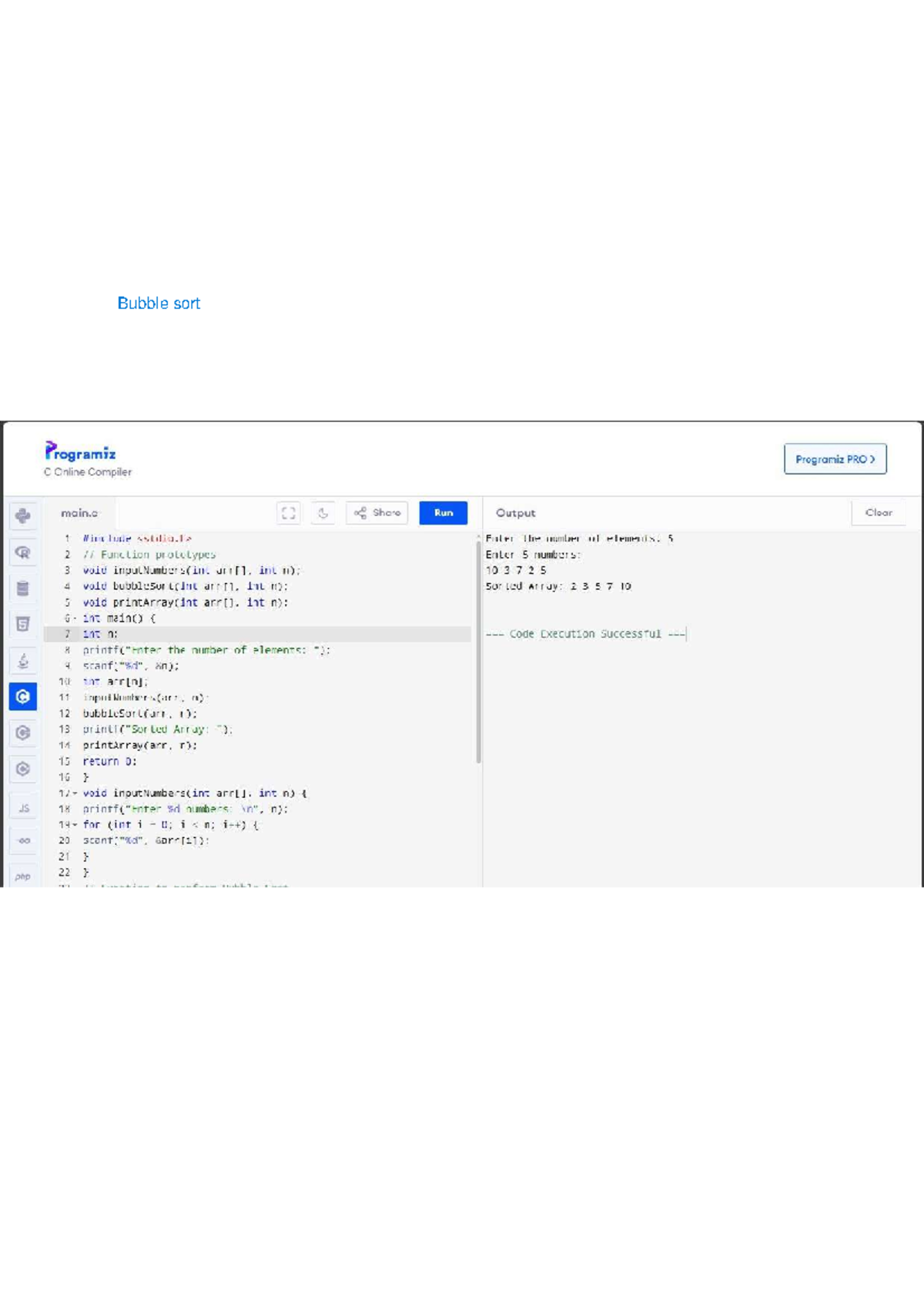This screenshot has width=924, height=1308.
Task: Select the SQL database icon in sidebar
Action: [x=23, y=589]
